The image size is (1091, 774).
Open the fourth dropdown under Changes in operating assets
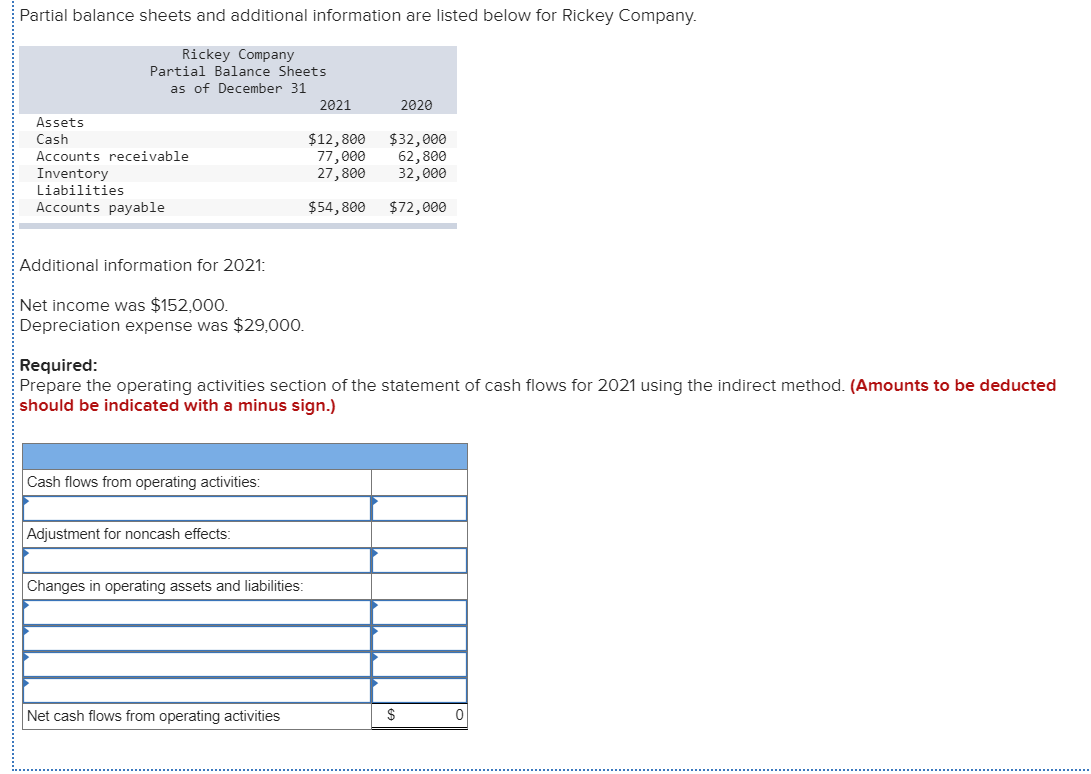[195, 690]
